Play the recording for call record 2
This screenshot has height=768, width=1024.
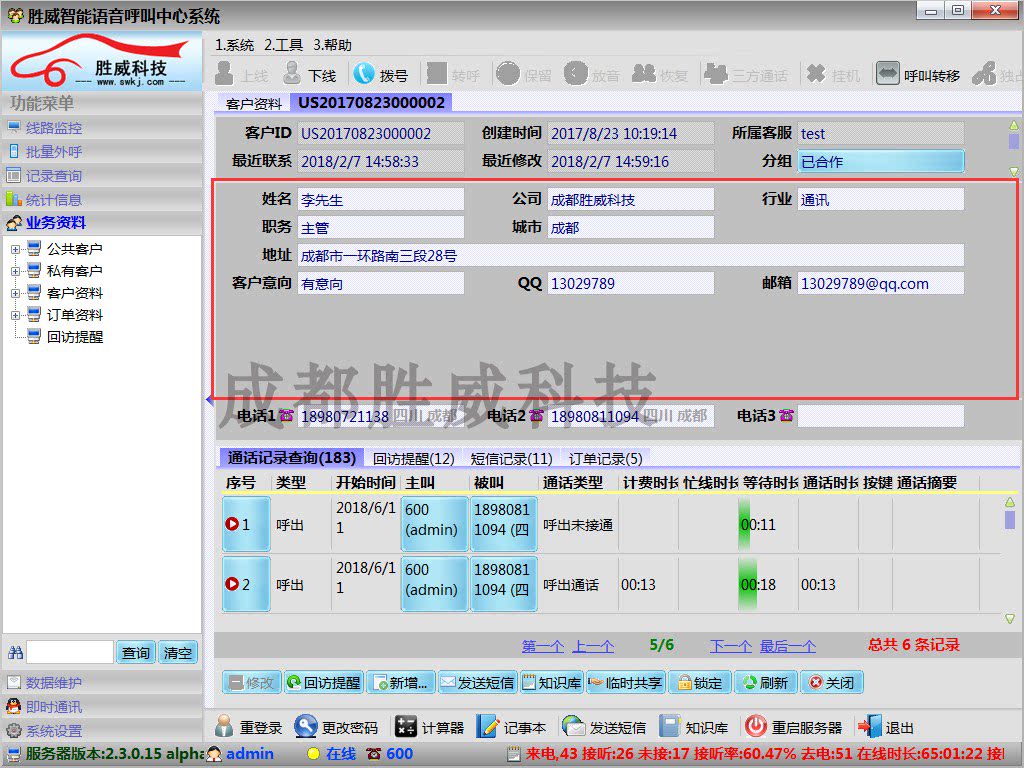[233, 585]
